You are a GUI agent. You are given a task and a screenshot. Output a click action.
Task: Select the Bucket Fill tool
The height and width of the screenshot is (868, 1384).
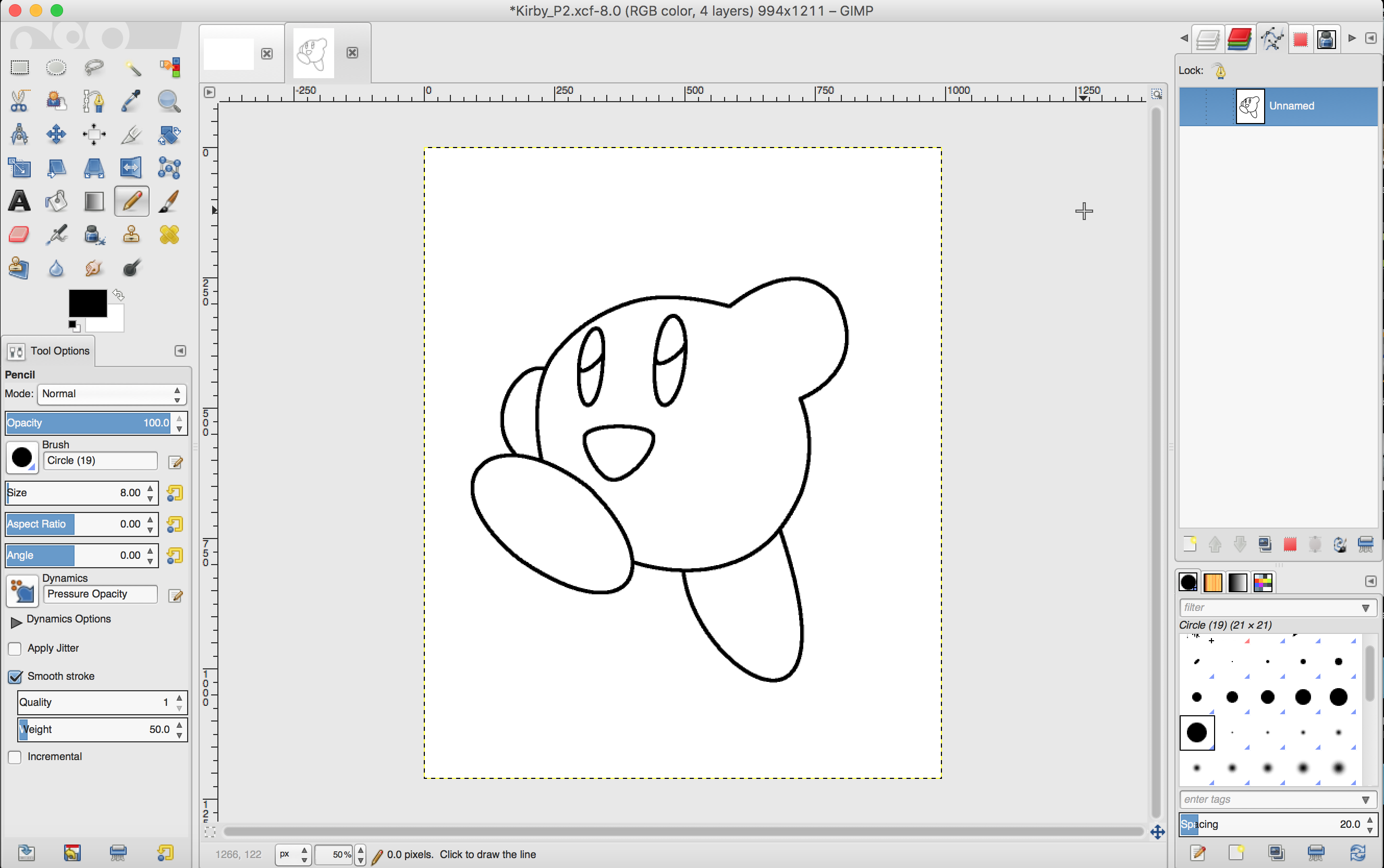coord(56,201)
